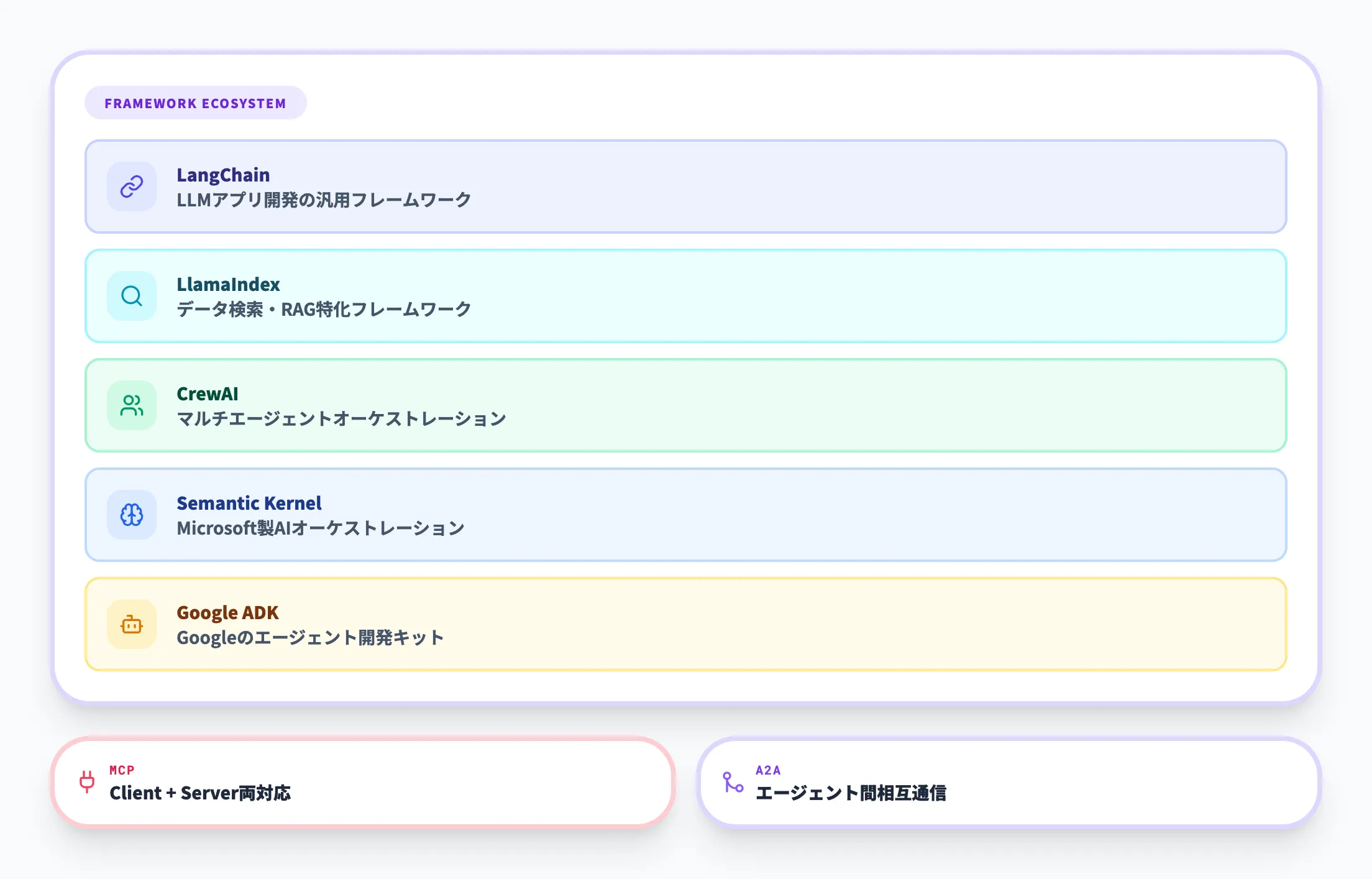Open the LangChain framework card
Image resolution: width=1372 pixels, height=879 pixels.
pos(684,186)
